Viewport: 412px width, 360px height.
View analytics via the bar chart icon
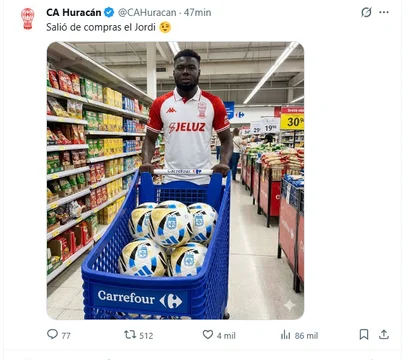tap(285, 334)
